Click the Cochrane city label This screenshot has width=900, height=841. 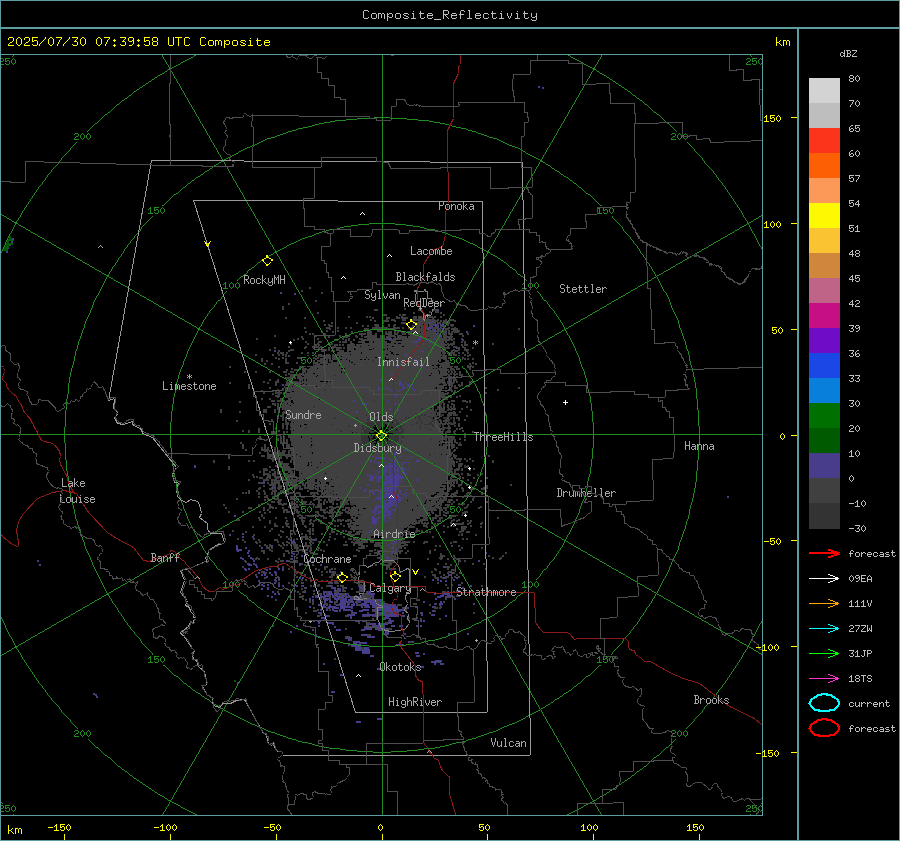[327, 559]
